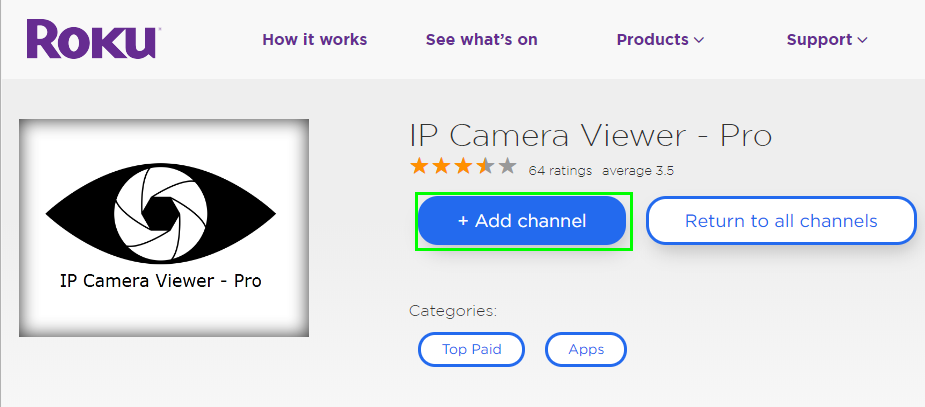Click the Roku logo
Viewport: 925px width, 407px height.
93,40
